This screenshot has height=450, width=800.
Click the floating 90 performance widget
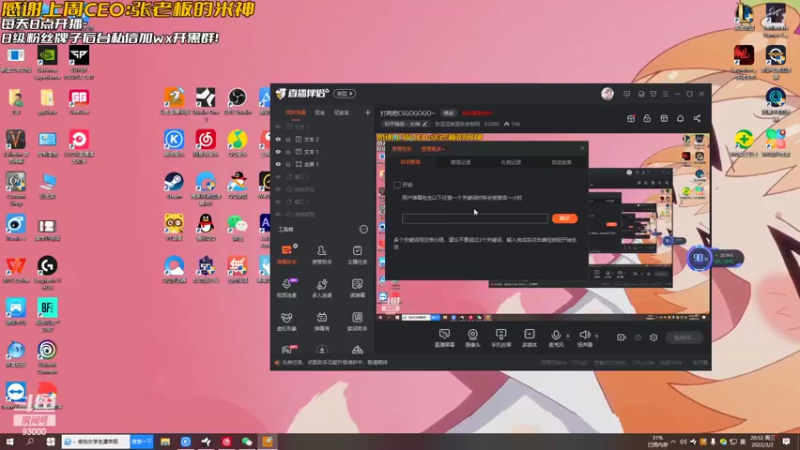(x=699, y=258)
